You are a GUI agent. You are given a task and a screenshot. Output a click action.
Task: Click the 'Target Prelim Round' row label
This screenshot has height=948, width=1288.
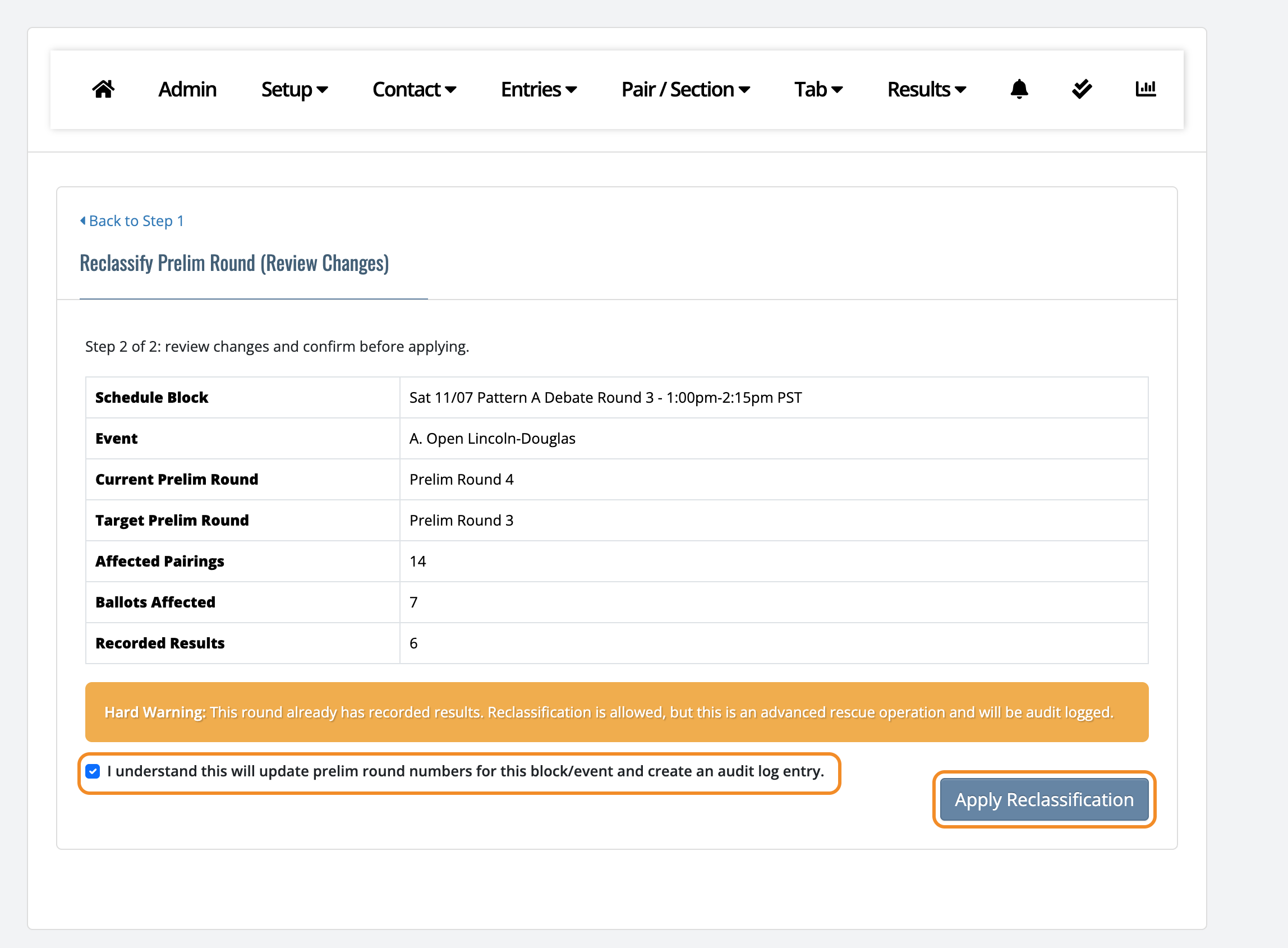point(172,520)
